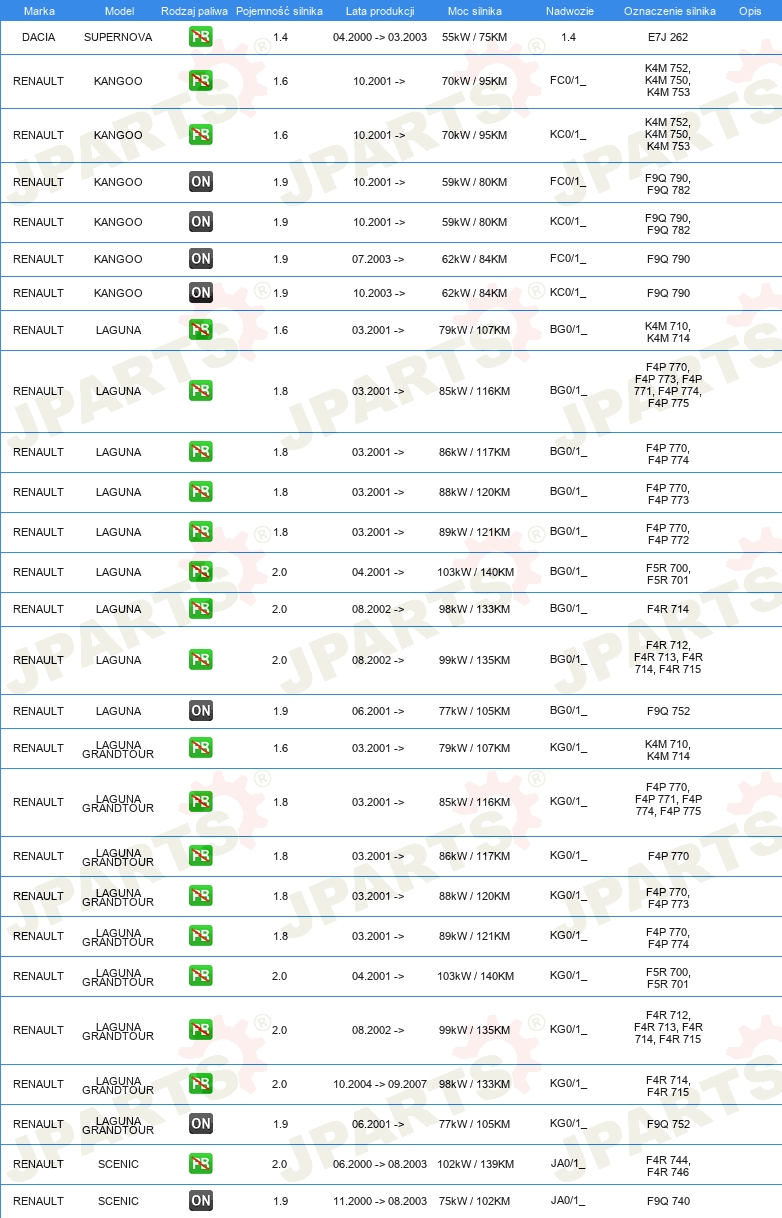Click the Model column header
Screen dimensions: 782x1218
[119, 10]
